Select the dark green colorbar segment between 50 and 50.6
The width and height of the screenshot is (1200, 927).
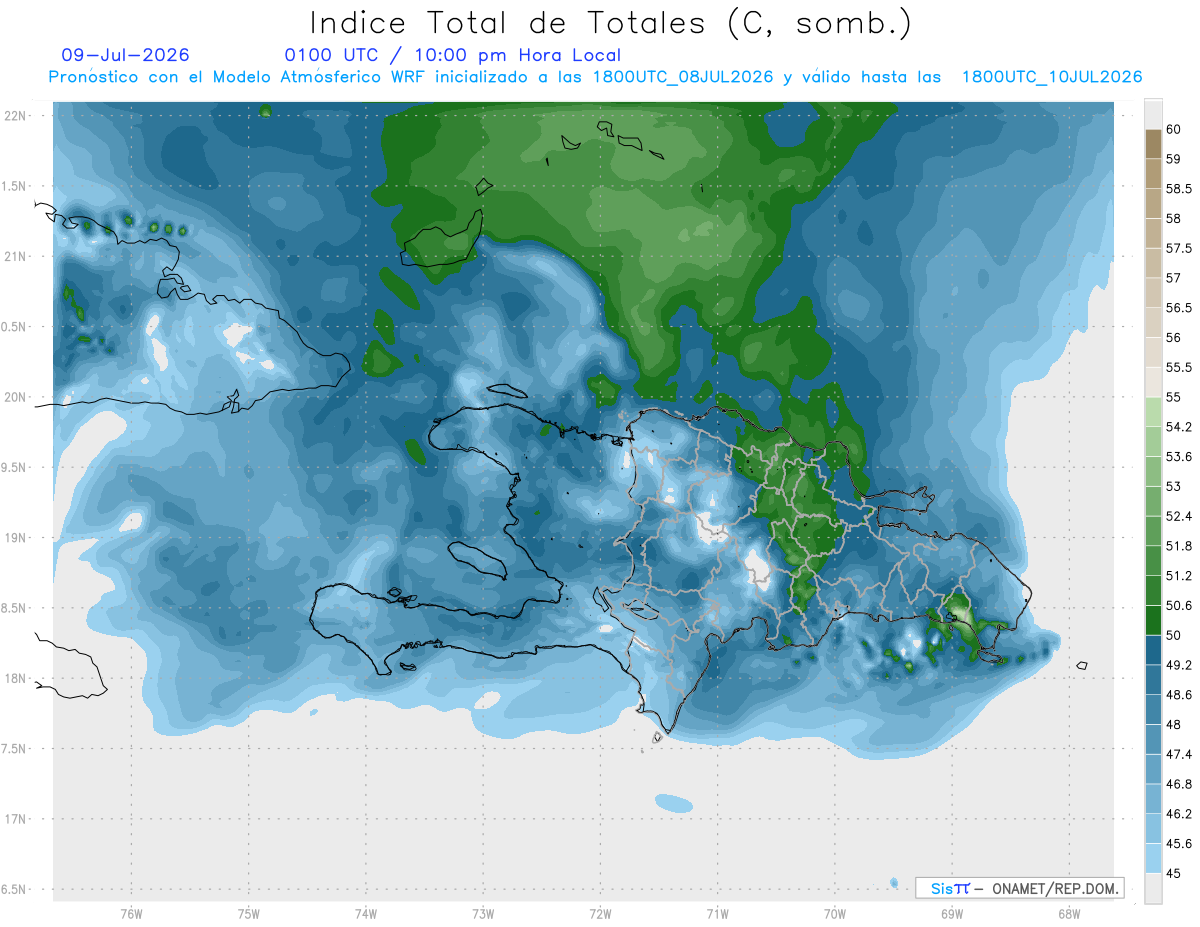[1153, 620]
